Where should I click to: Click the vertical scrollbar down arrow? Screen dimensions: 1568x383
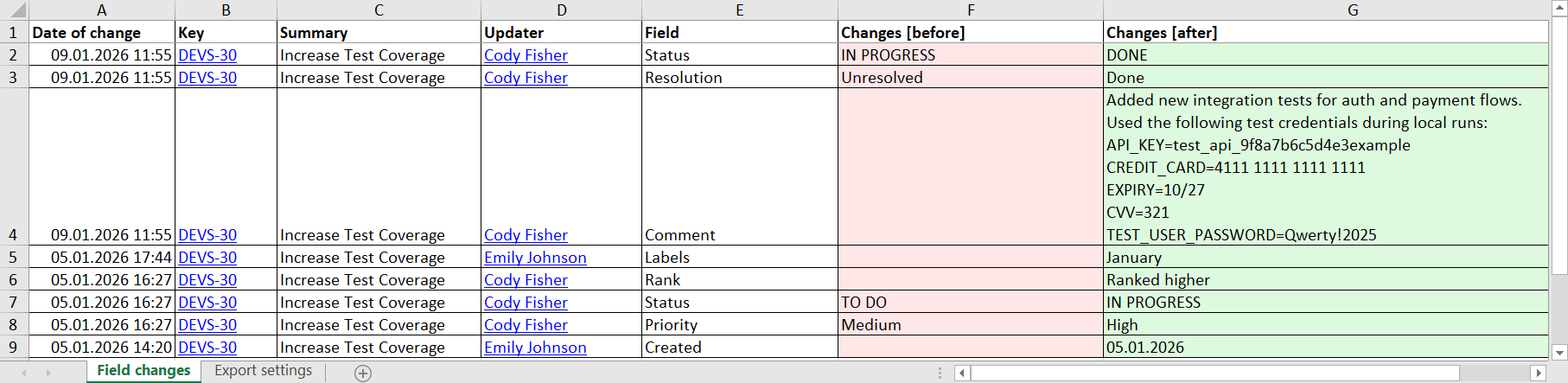1559,352
